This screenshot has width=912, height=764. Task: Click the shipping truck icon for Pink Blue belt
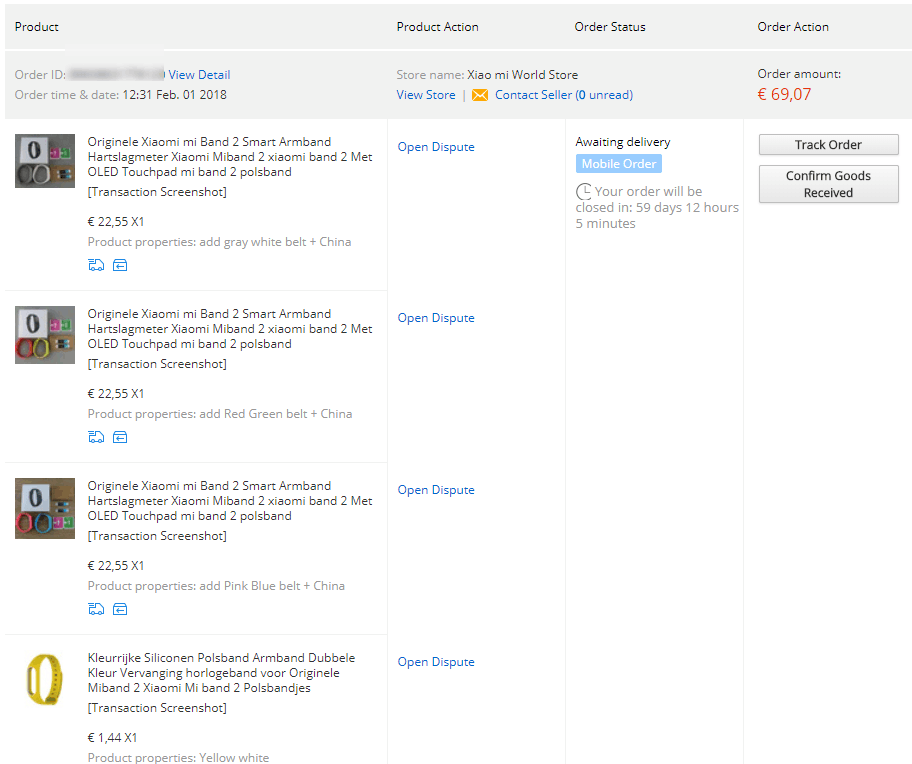(96, 609)
